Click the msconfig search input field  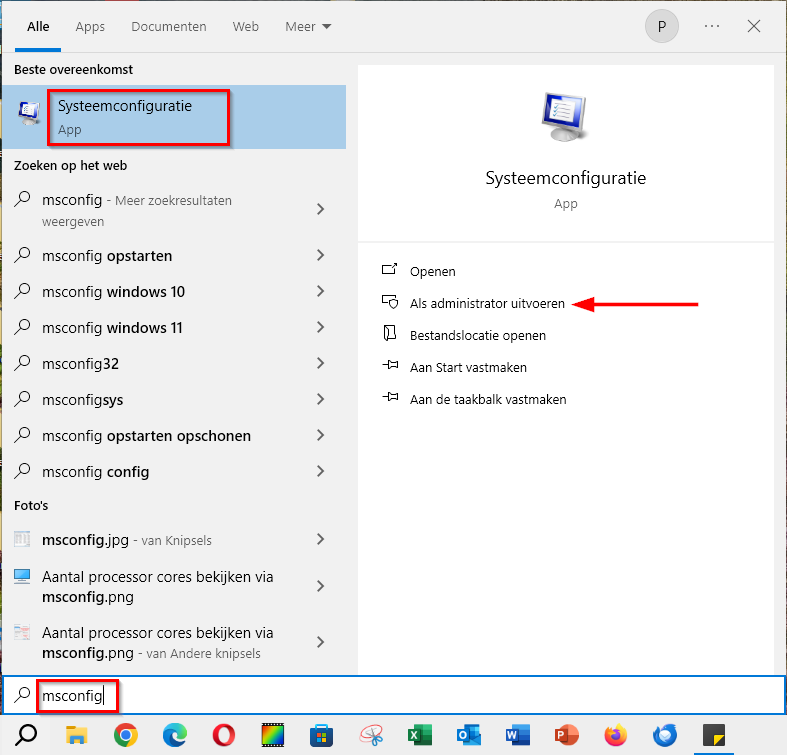point(400,694)
